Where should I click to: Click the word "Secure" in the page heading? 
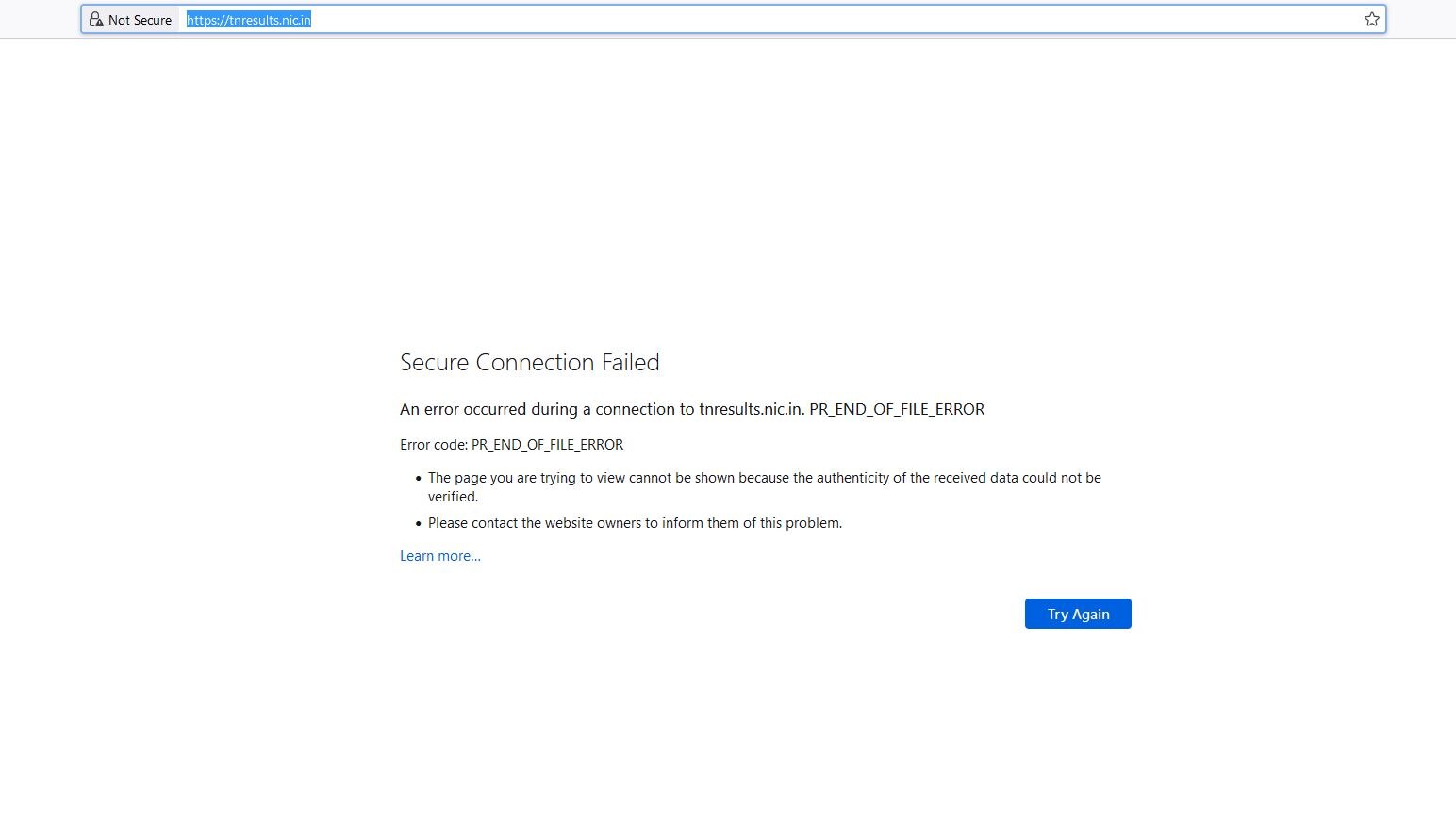435,363
